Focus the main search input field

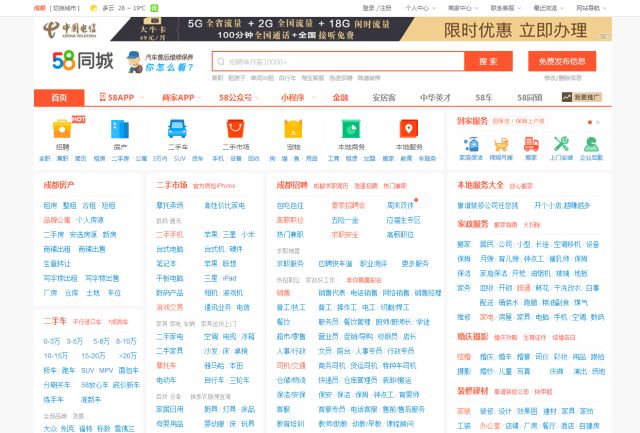(x=338, y=62)
